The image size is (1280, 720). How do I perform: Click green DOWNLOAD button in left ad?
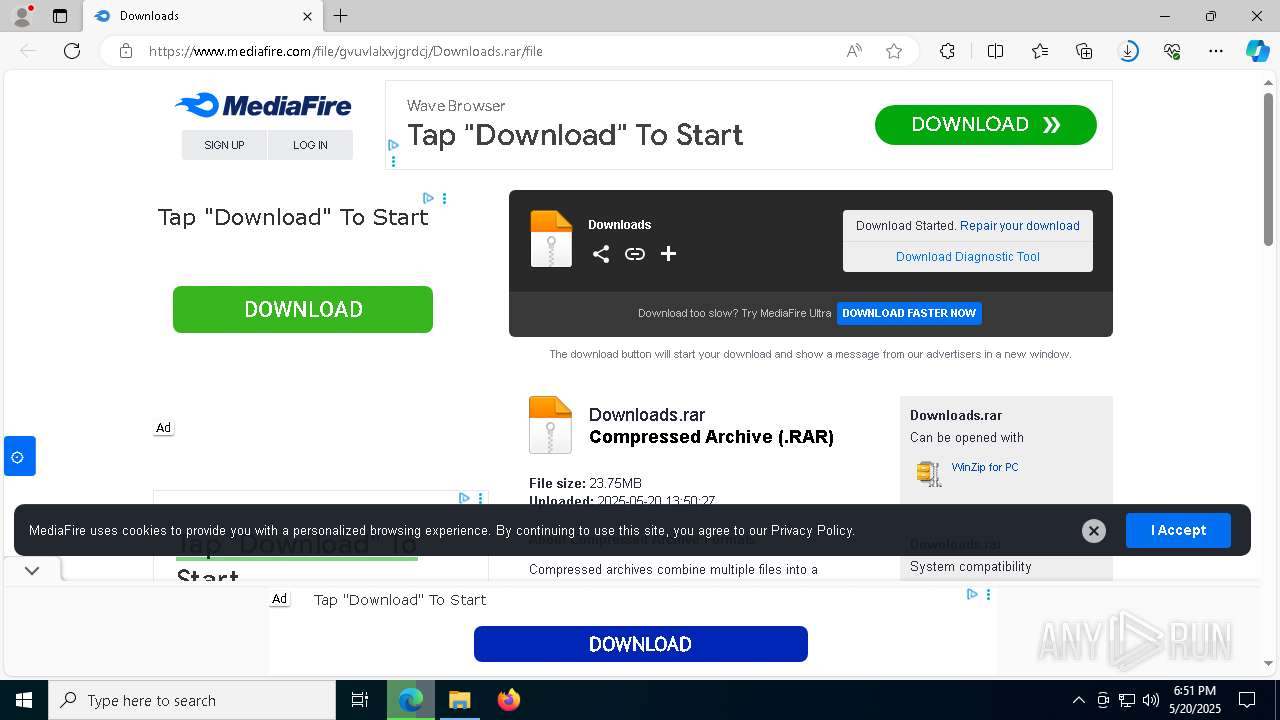point(303,309)
